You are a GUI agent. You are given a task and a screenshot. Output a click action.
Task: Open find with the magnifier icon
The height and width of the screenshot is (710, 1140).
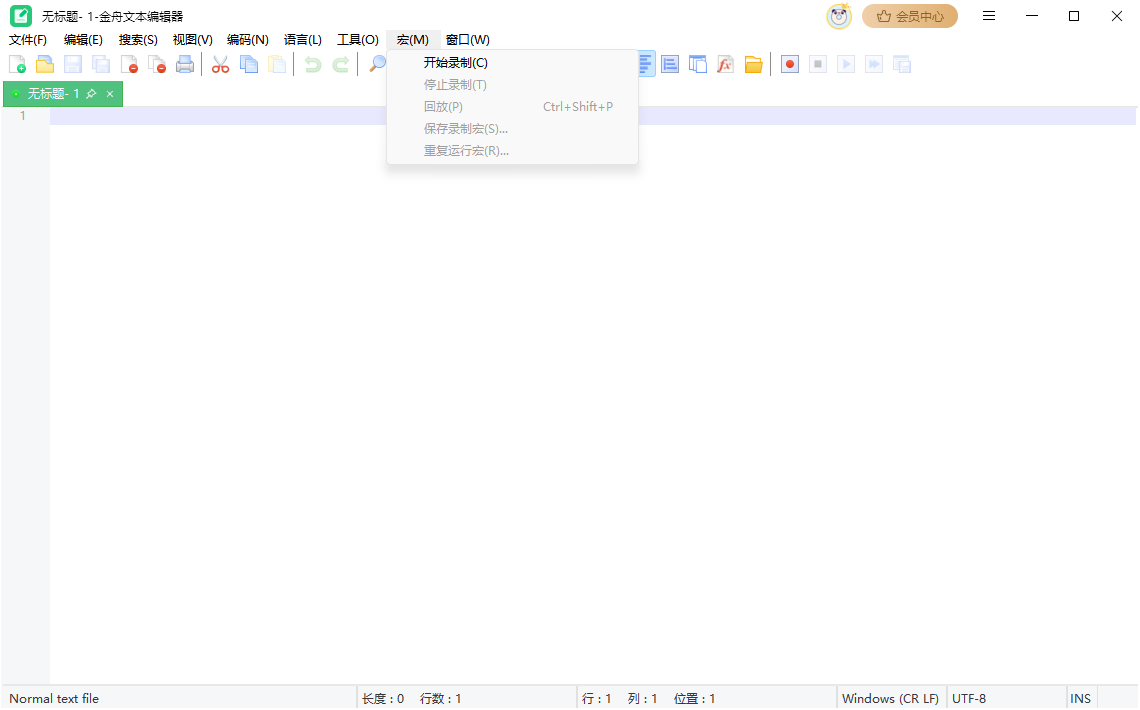(377, 64)
